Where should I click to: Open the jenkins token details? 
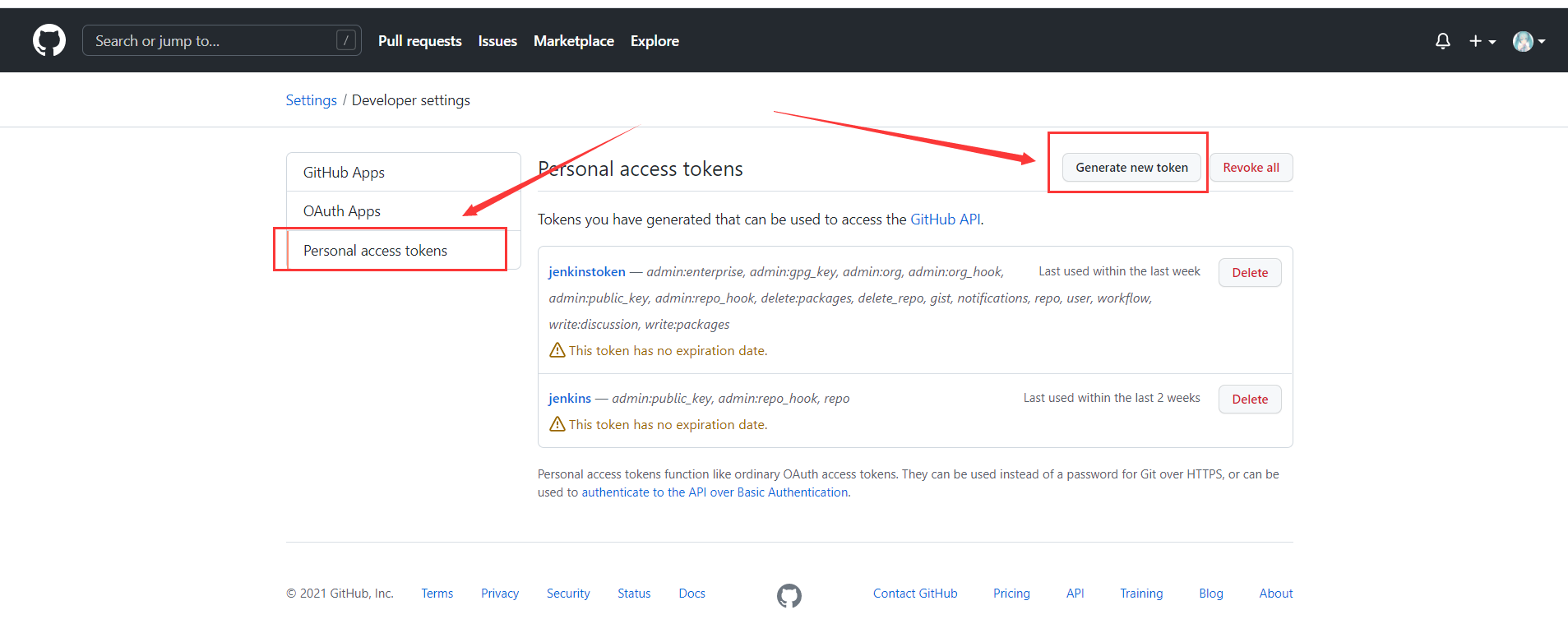pos(570,398)
